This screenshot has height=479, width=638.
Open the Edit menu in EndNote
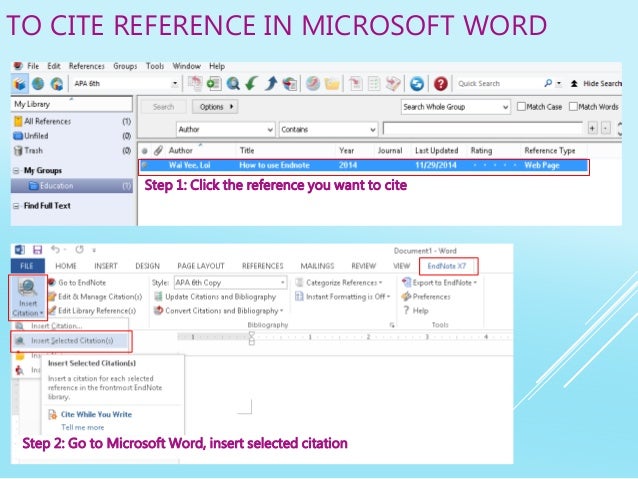coord(54,66)
